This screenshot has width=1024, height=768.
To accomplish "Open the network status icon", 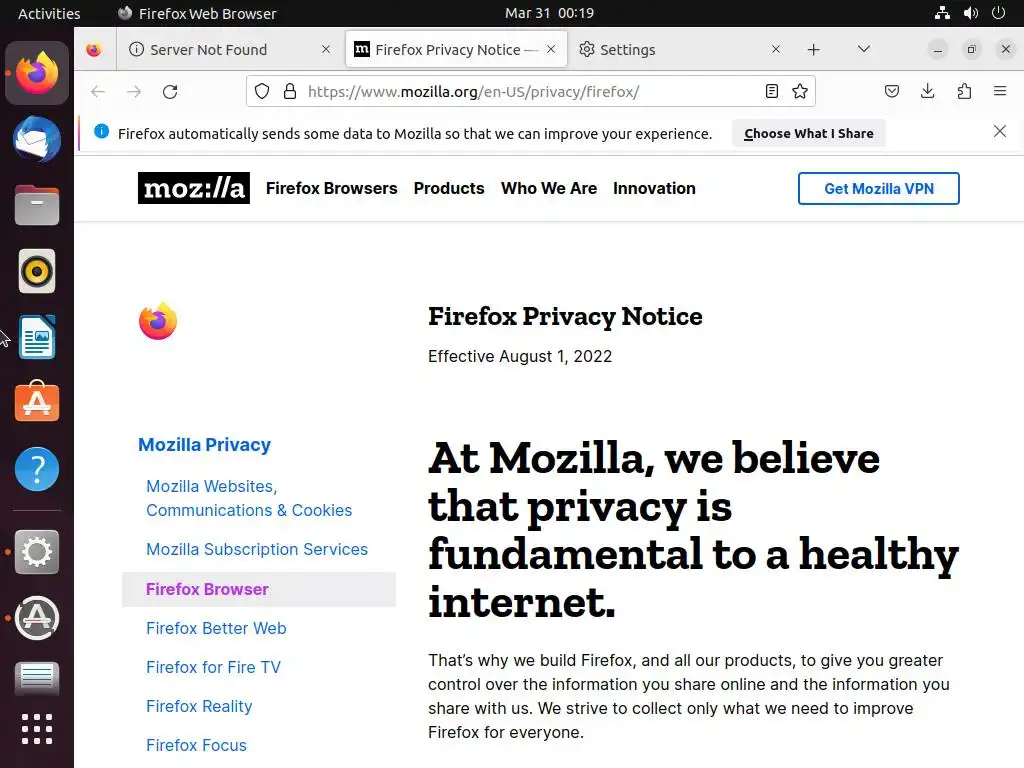I will (x=942, y=13).
